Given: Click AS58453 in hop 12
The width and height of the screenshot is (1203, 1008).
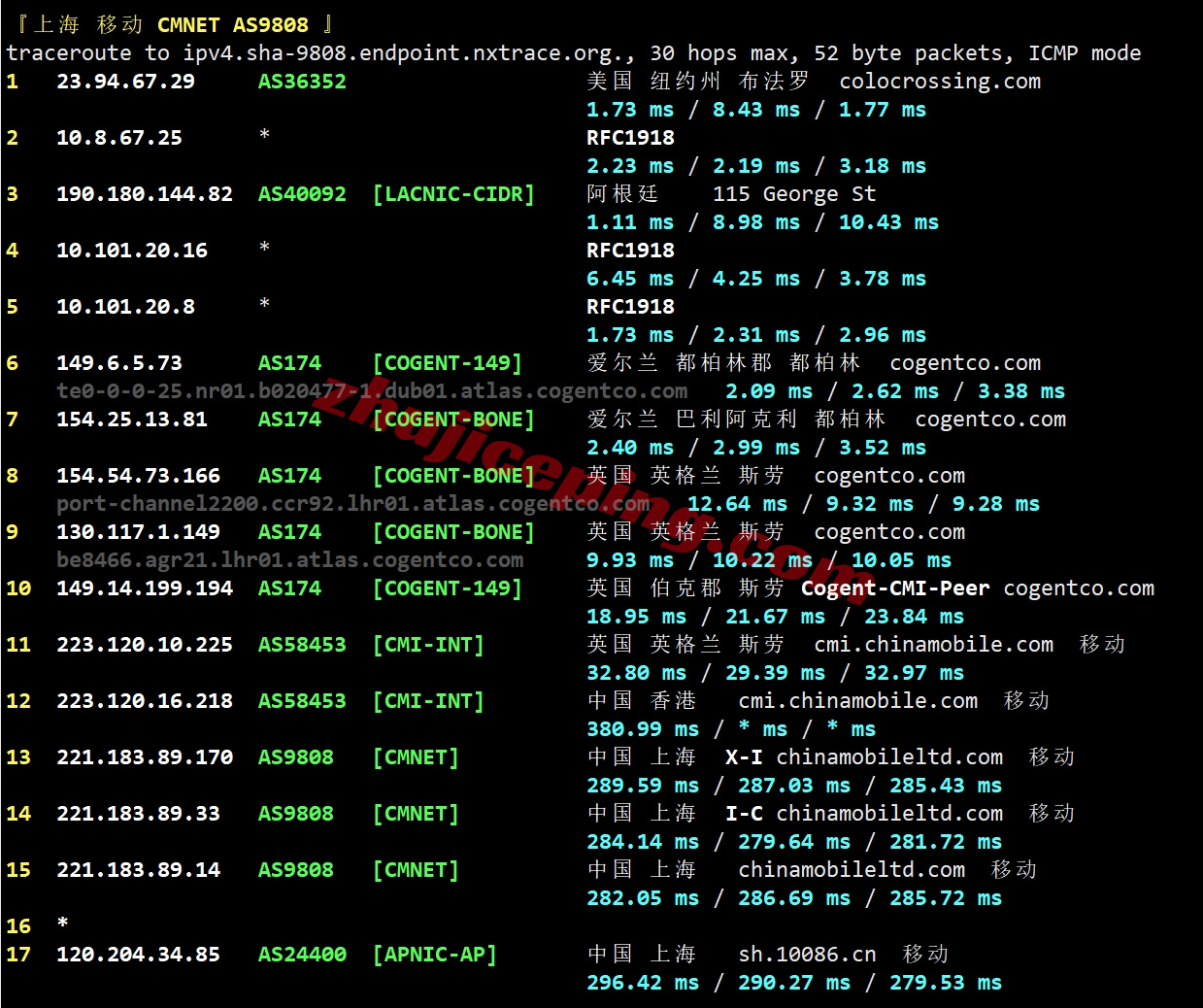Looking at the screenshot, I should tap(302, 701).
